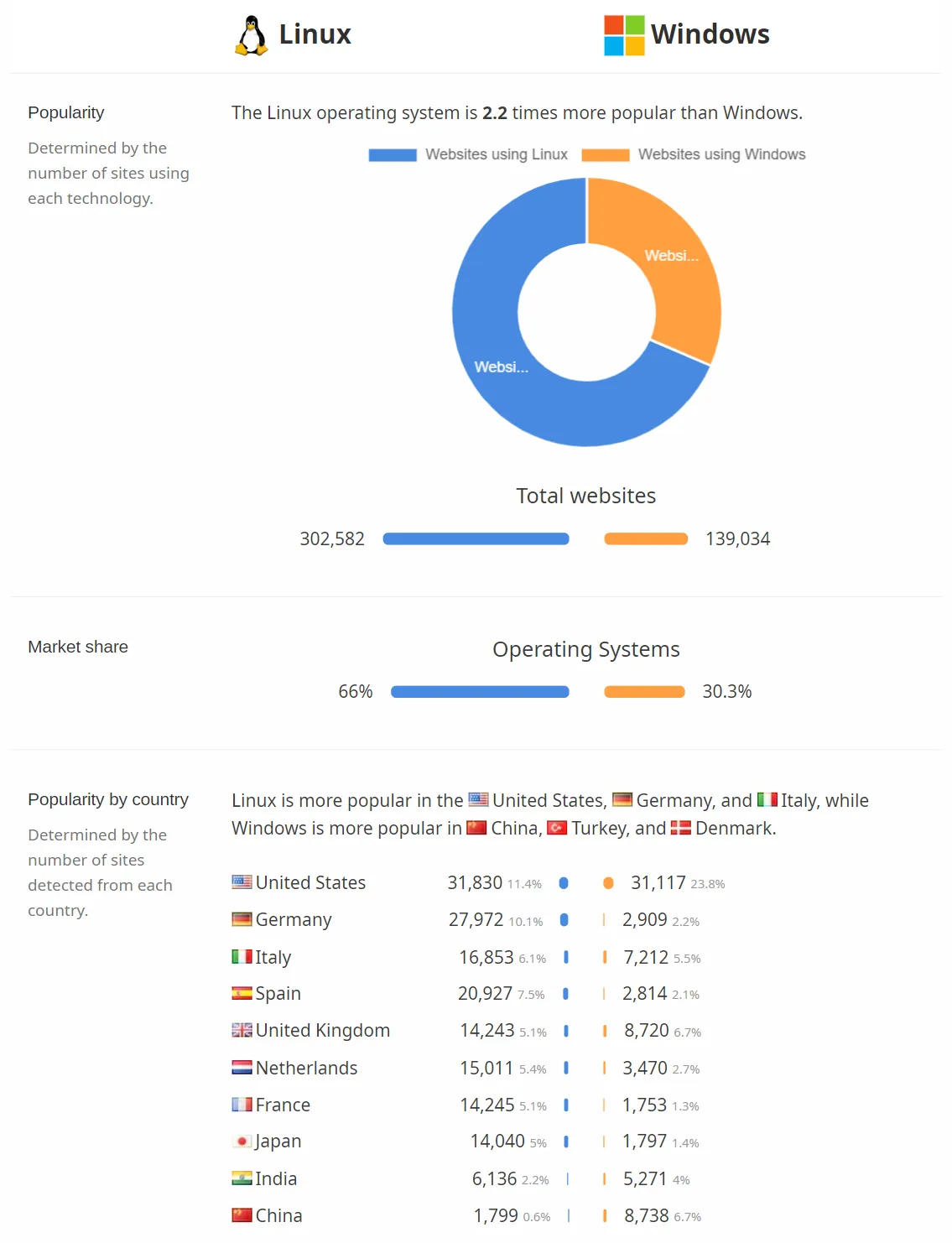Screen dimensions: 952x1243
Task: Open the United States row label
Action: coord(310,882)
